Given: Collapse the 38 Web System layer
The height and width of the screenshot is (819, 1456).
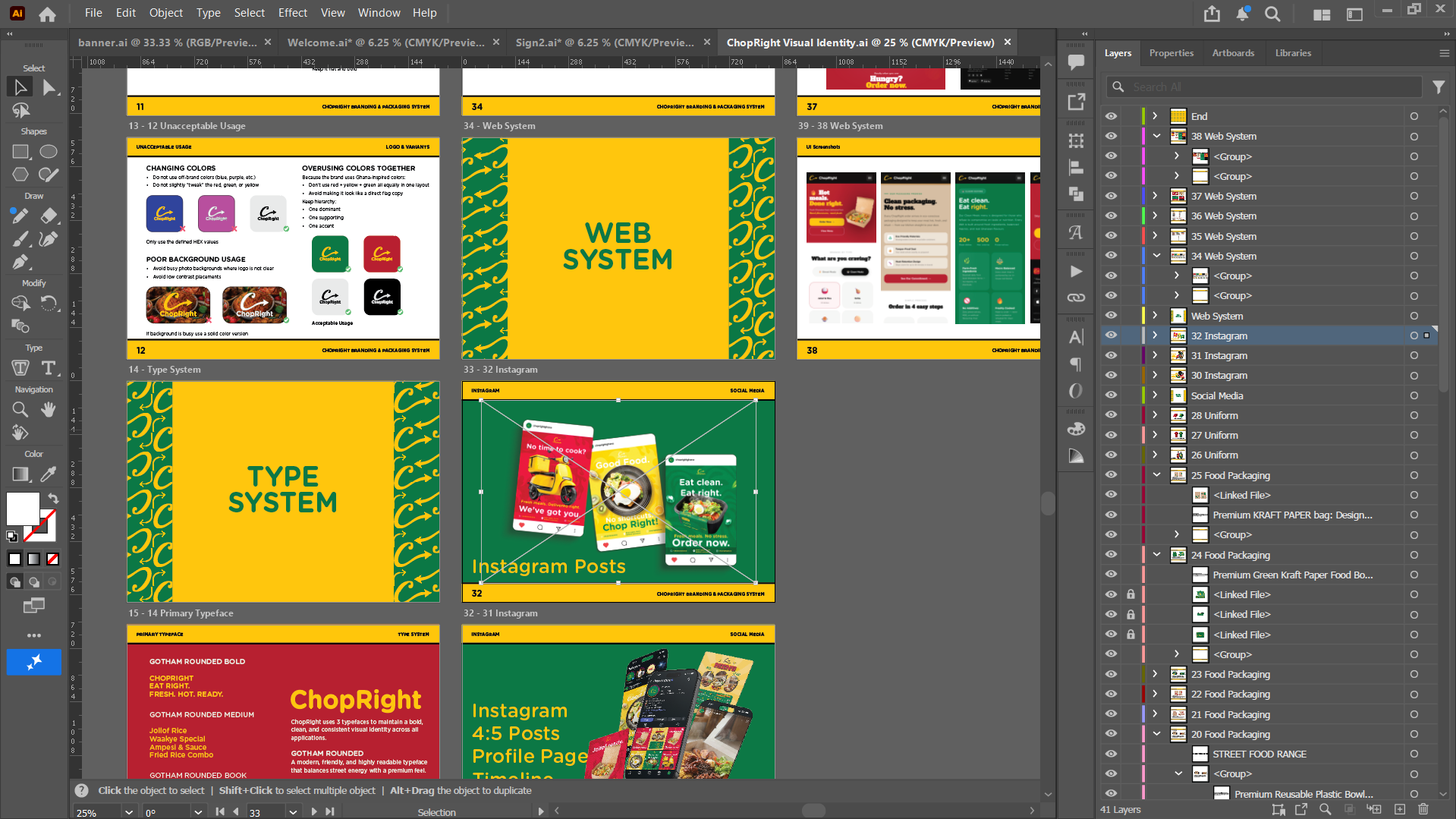Looking at the screenshot, I should pyautogui.click(x=1156, y=136).
